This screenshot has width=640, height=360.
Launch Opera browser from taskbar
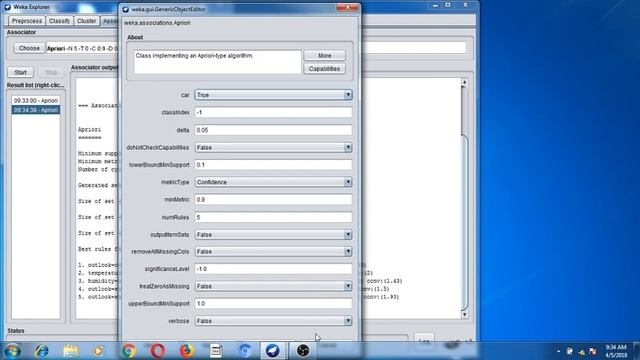click(x=158, y=351)
